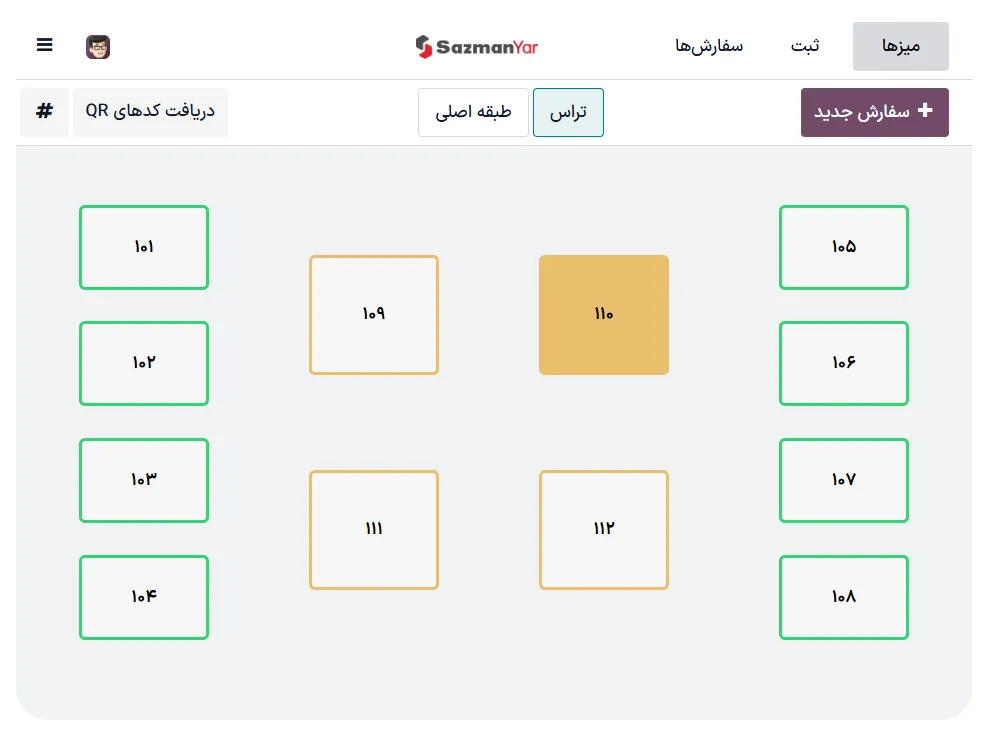
Task: Select table 103
Action: coord(144,480)
